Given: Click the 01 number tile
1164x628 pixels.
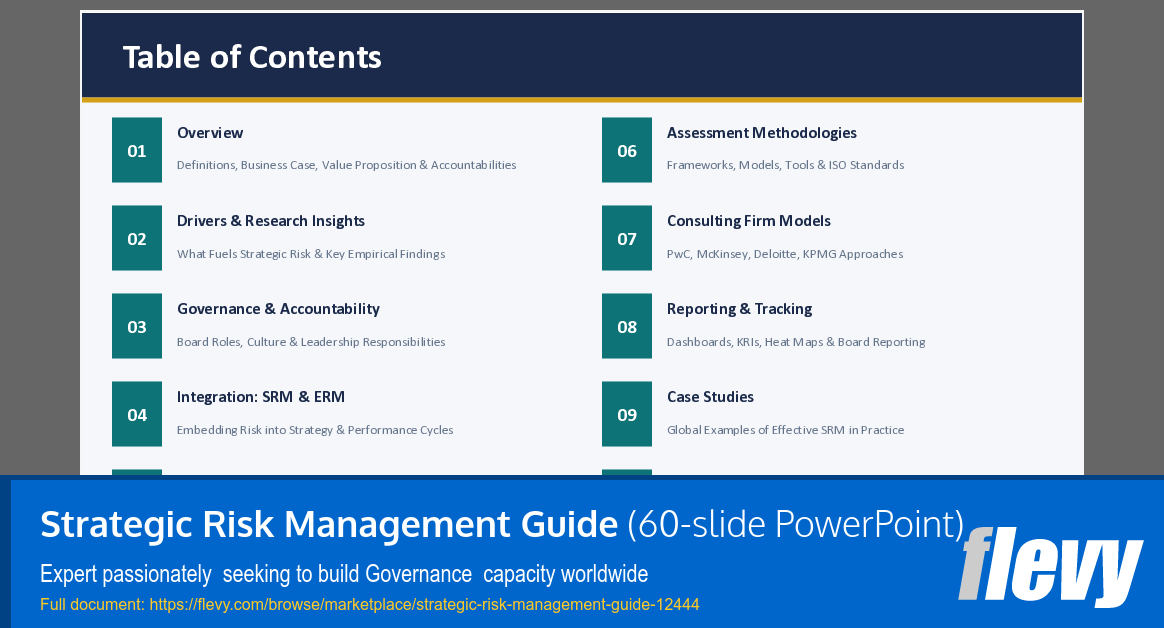Looking at the screenshot, I should (x=137, y=150).
